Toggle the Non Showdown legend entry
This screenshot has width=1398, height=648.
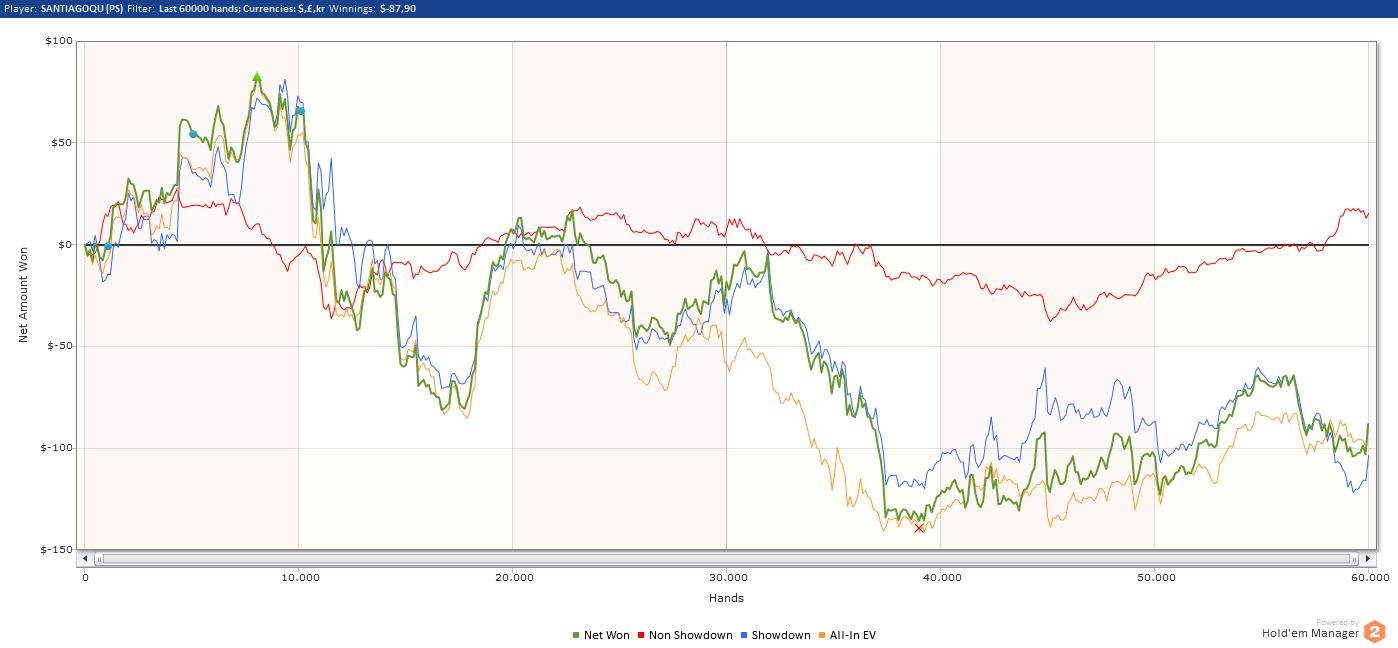(685, 635)
